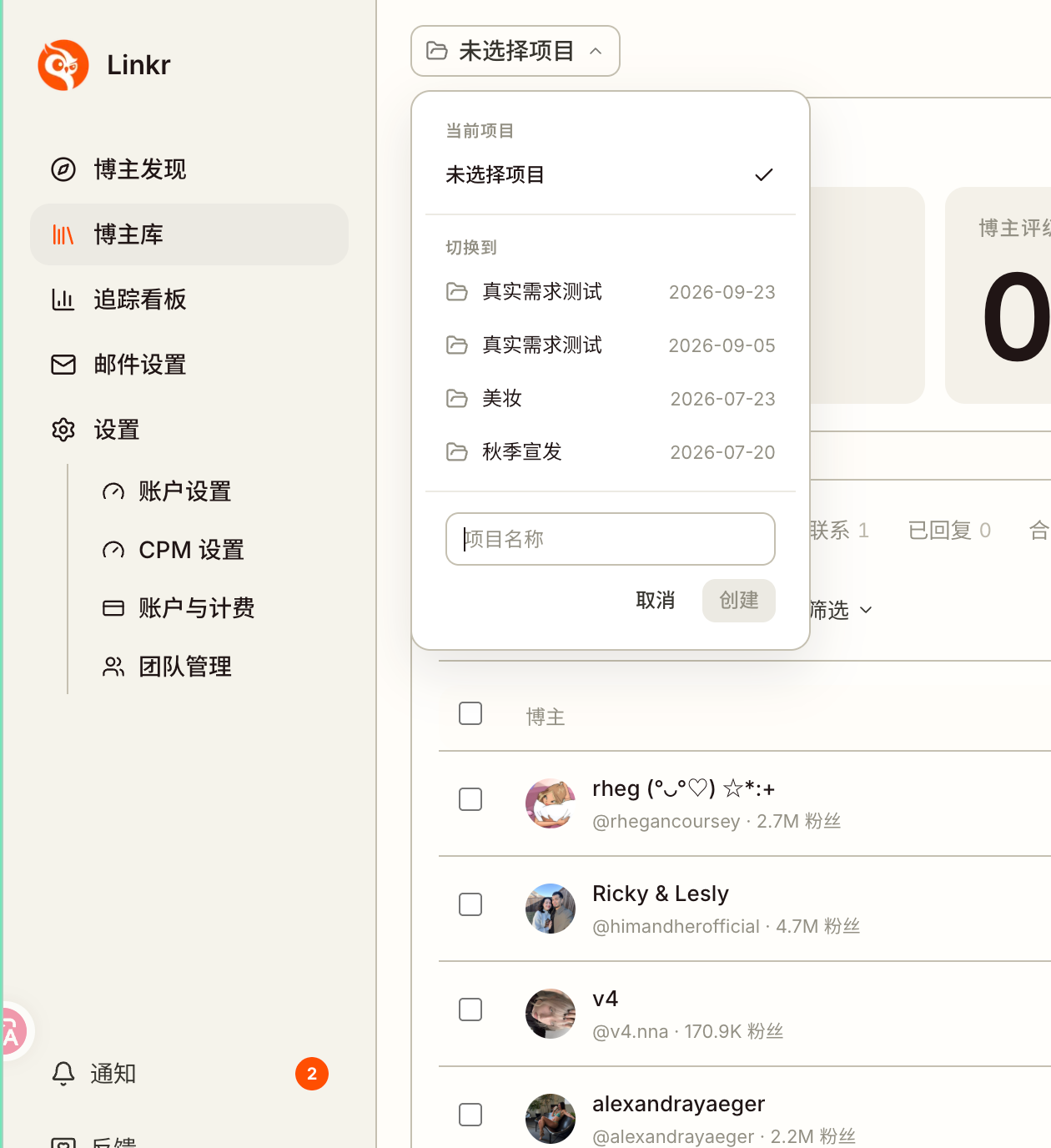Open rheg (°◡°♡) ☆*:+ profile name
Screen dimensions: 1051x1148
coord(684,788)
